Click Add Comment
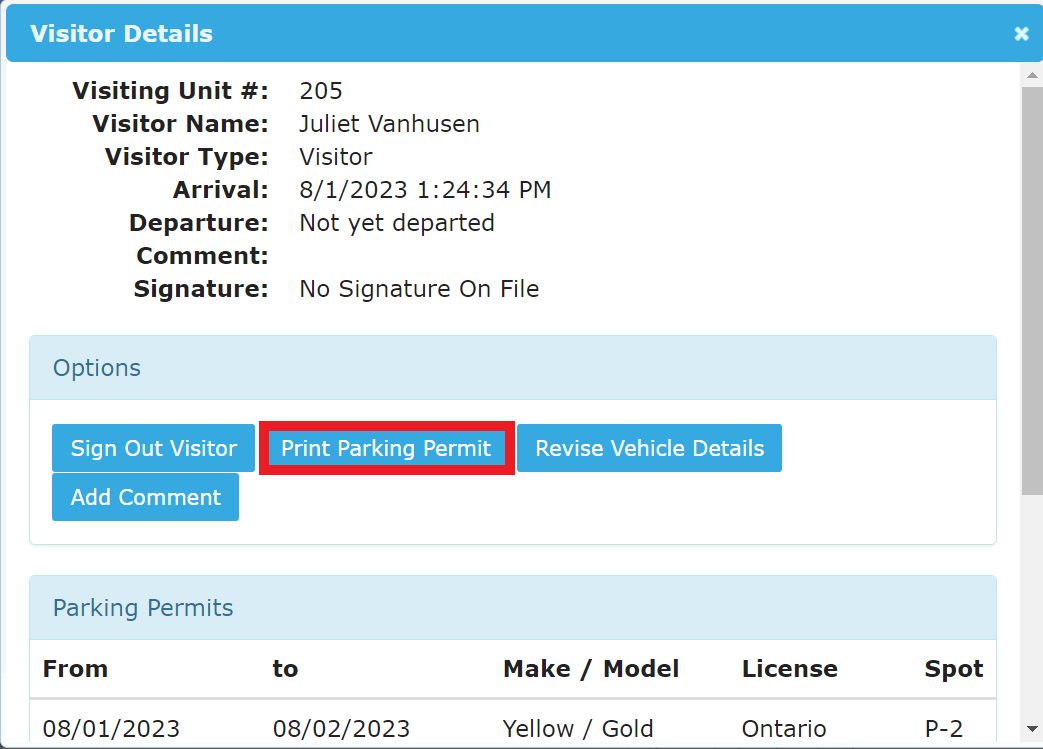Viewport: 1043px width, 749px height. click(x=145, y=497)
